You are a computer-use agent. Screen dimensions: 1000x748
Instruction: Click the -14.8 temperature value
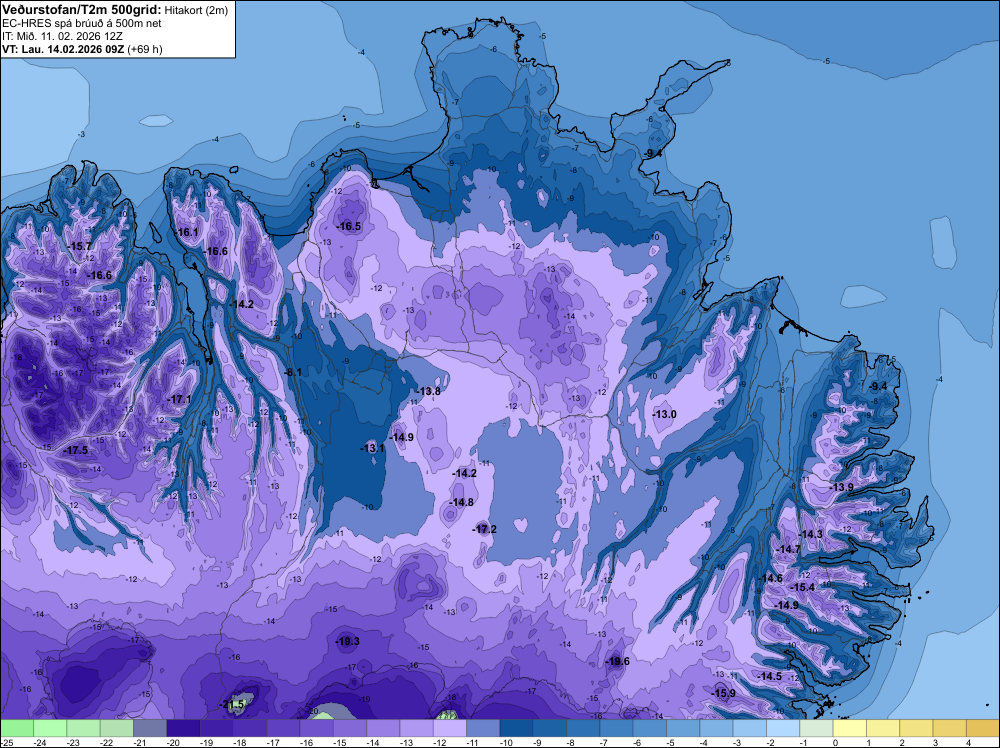click(461, 502)
